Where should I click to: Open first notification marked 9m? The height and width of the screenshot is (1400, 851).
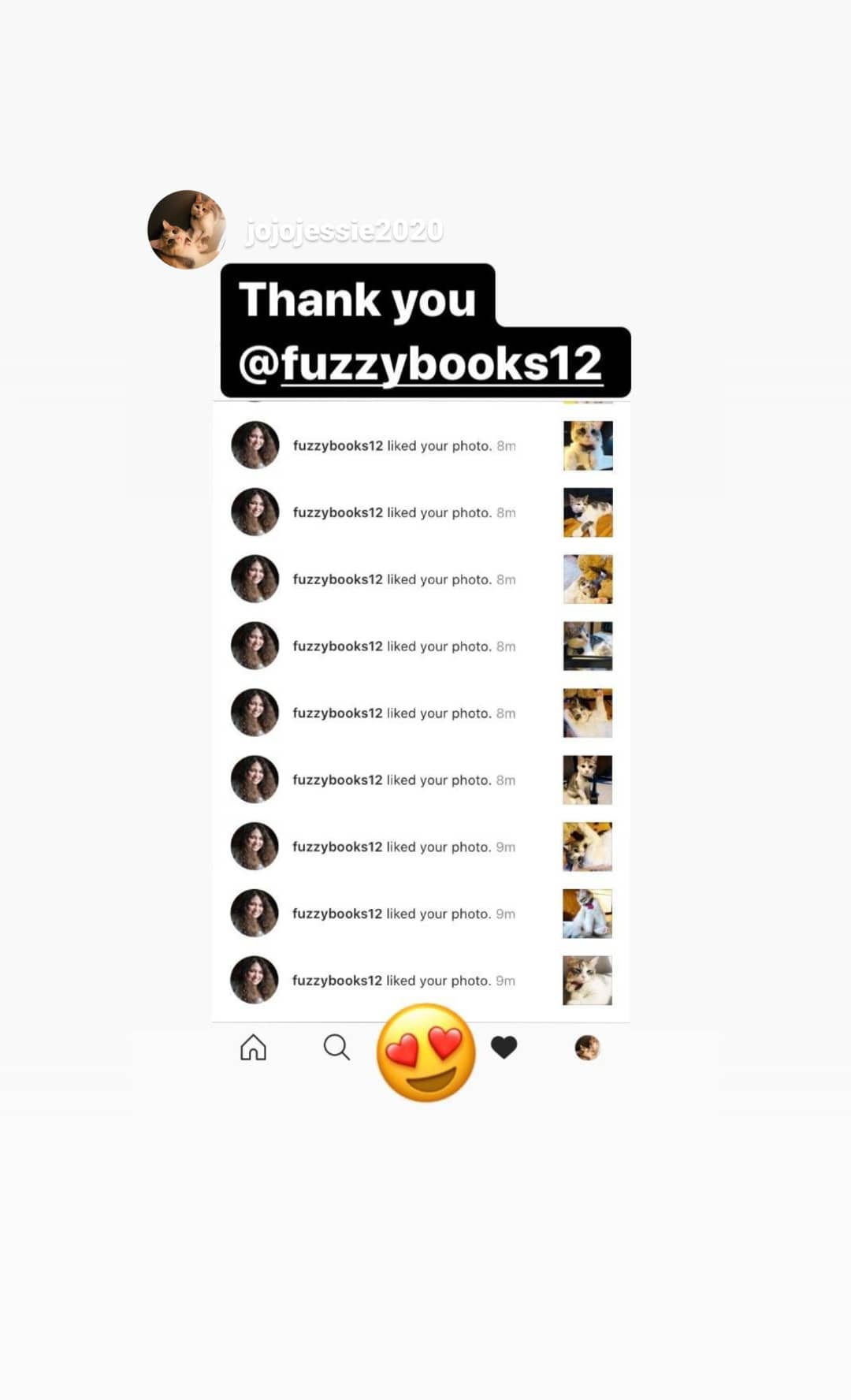(421, 847)
